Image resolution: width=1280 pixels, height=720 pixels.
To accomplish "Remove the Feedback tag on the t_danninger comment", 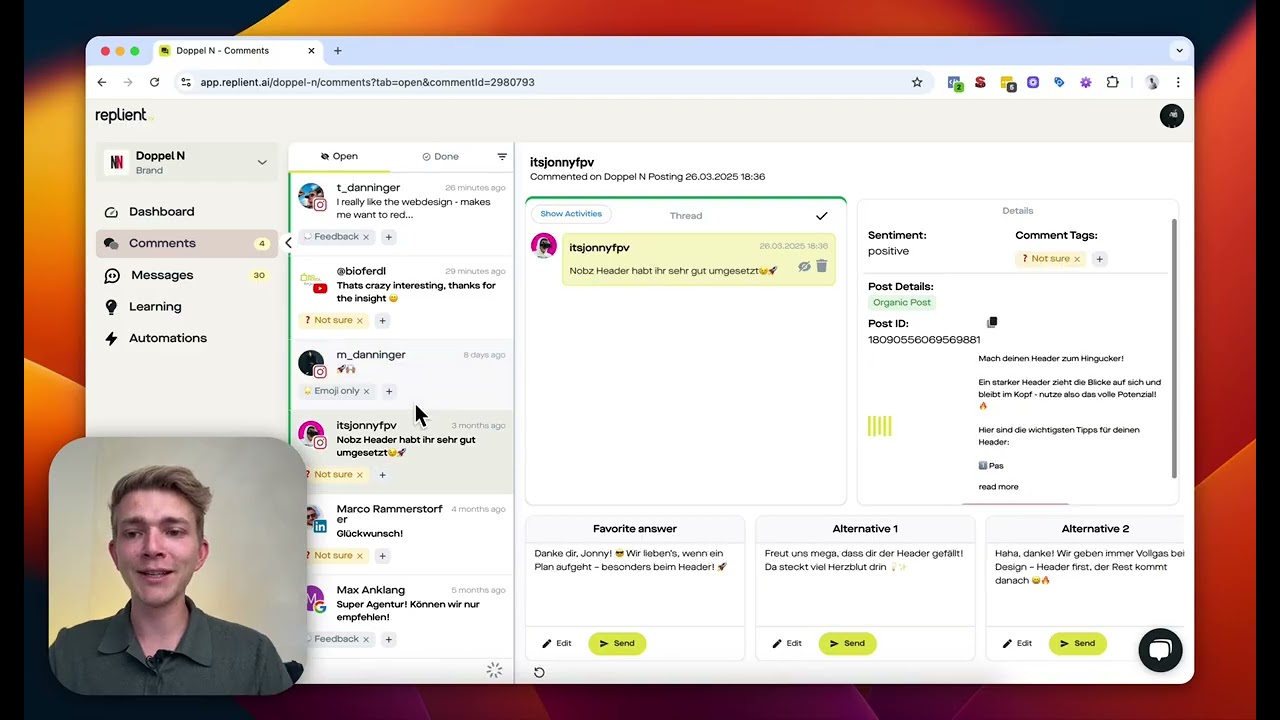I will coord(366,237).
